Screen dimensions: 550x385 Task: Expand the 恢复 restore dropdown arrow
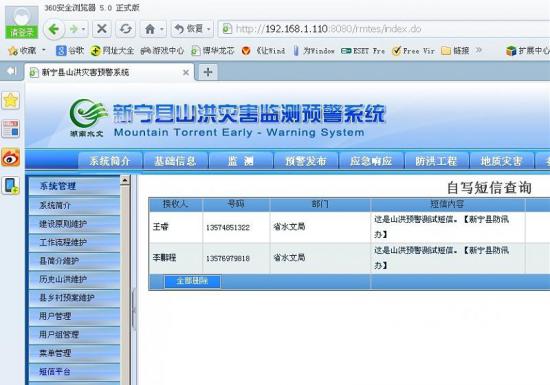208,29
